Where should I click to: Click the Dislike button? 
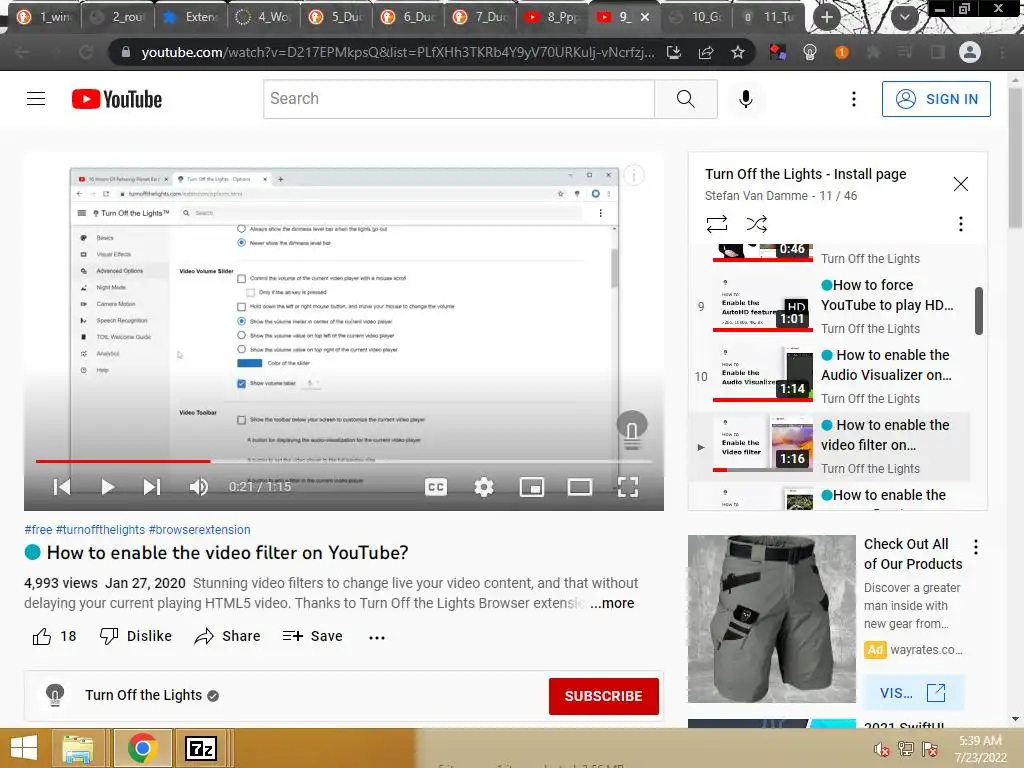136,636
